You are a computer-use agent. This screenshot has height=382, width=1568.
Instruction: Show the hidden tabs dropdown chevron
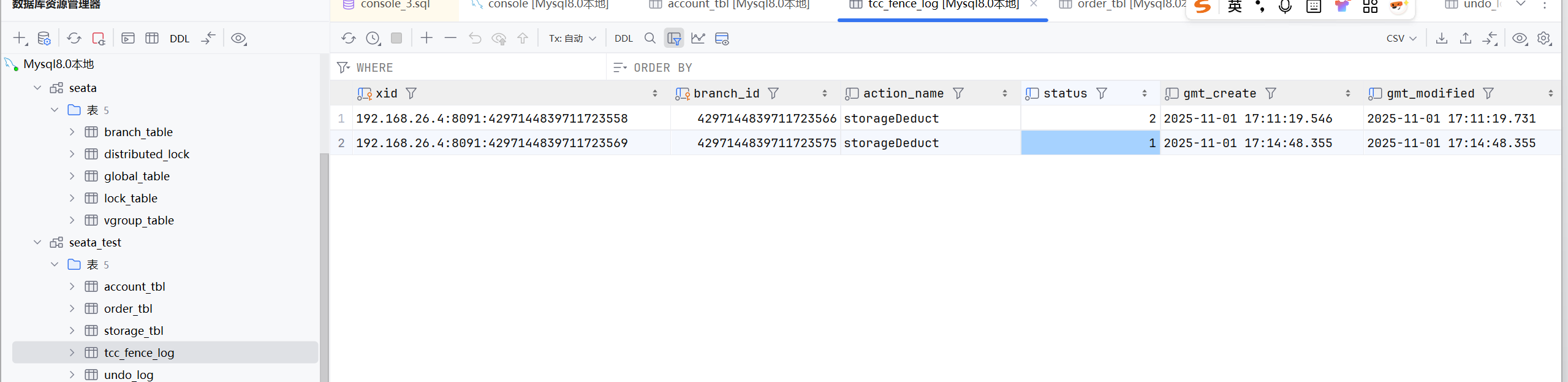(1521, 4)
